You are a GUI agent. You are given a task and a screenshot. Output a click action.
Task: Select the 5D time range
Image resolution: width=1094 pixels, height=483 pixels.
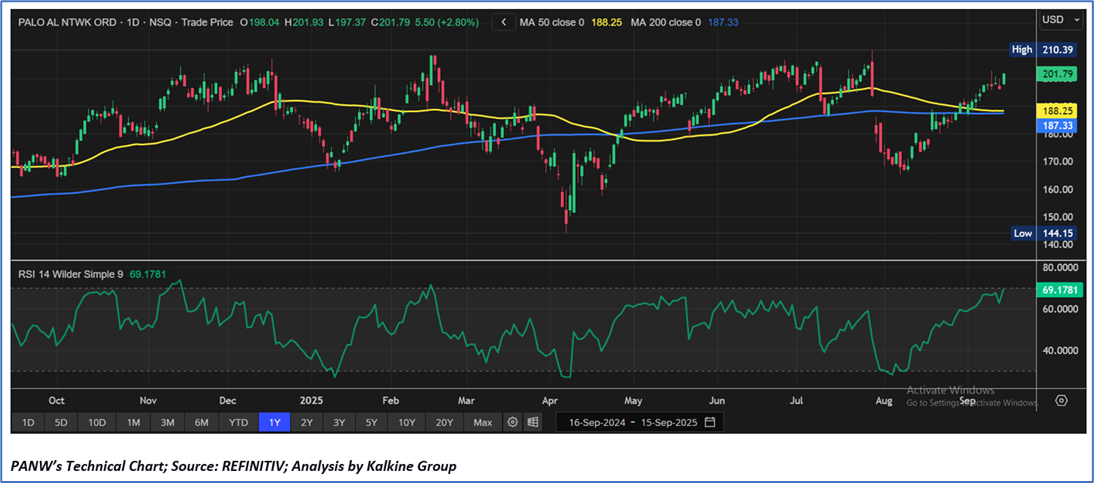[61, 422]
